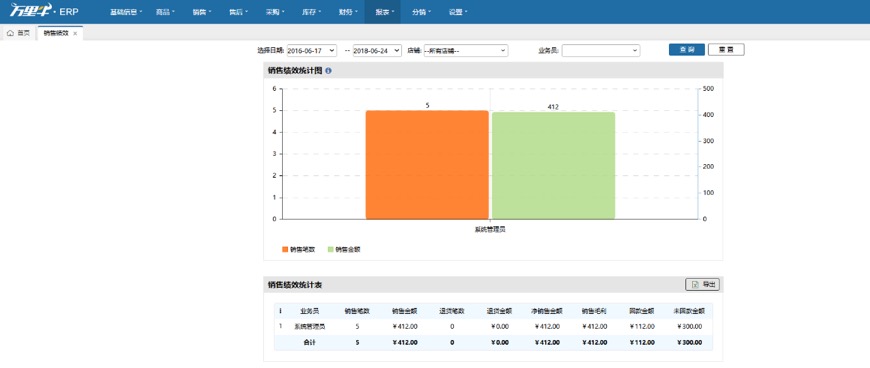870x368 pixels.
Task: Click the i column header icon in table
Action: tap(281, 311)
